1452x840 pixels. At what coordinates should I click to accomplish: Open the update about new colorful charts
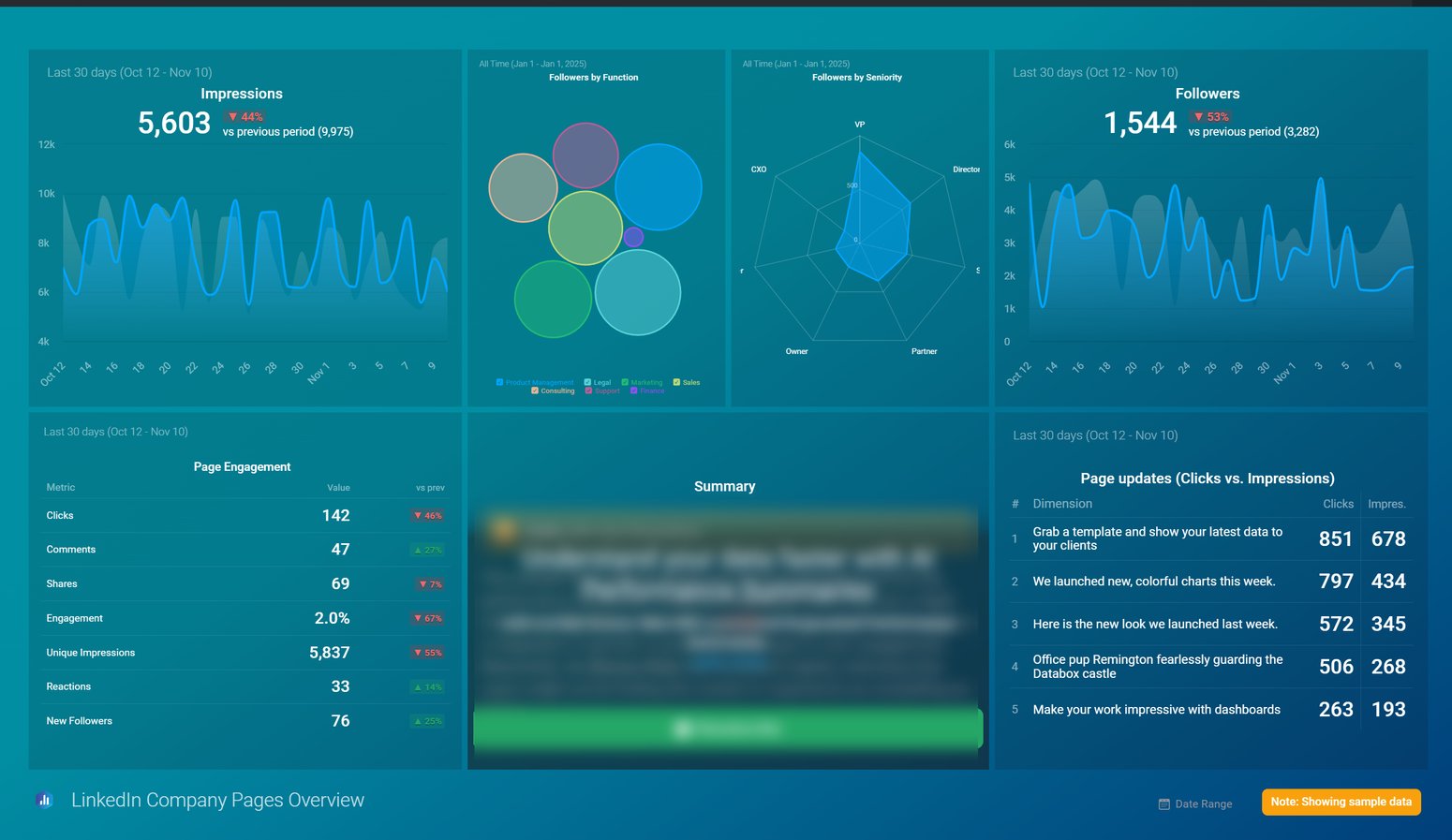tap(1153, 581)
